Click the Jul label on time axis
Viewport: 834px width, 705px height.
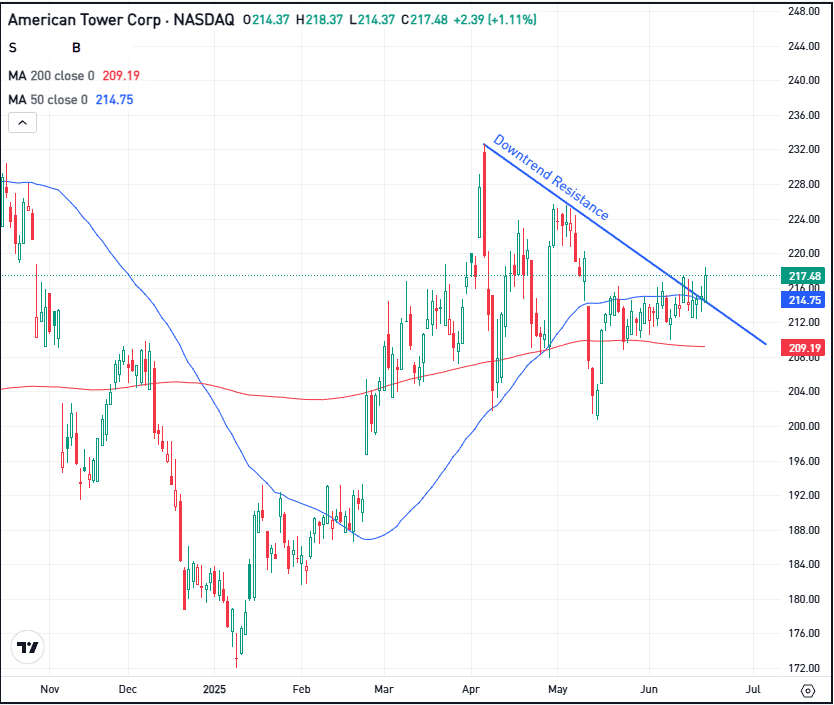pos(753,689)
